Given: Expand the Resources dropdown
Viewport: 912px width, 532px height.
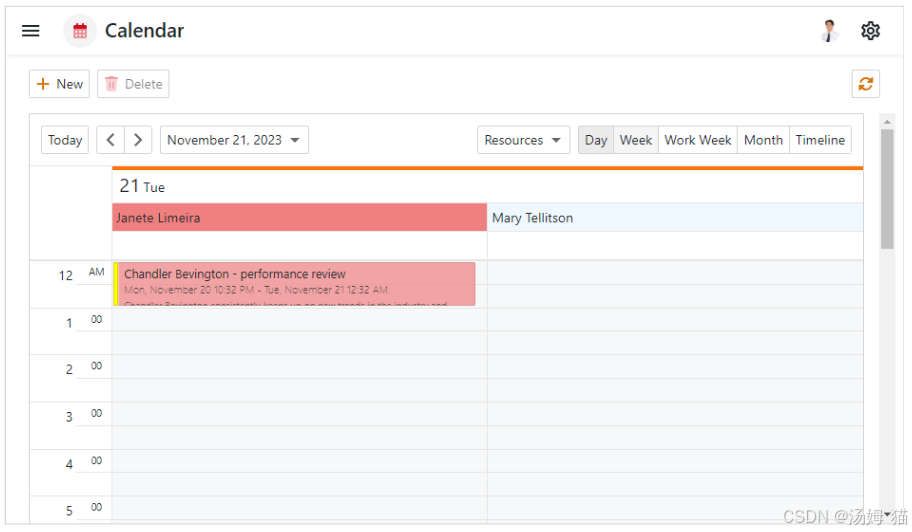Looking at the screenshot, I should pyautogui.click(x=523, y=140).
